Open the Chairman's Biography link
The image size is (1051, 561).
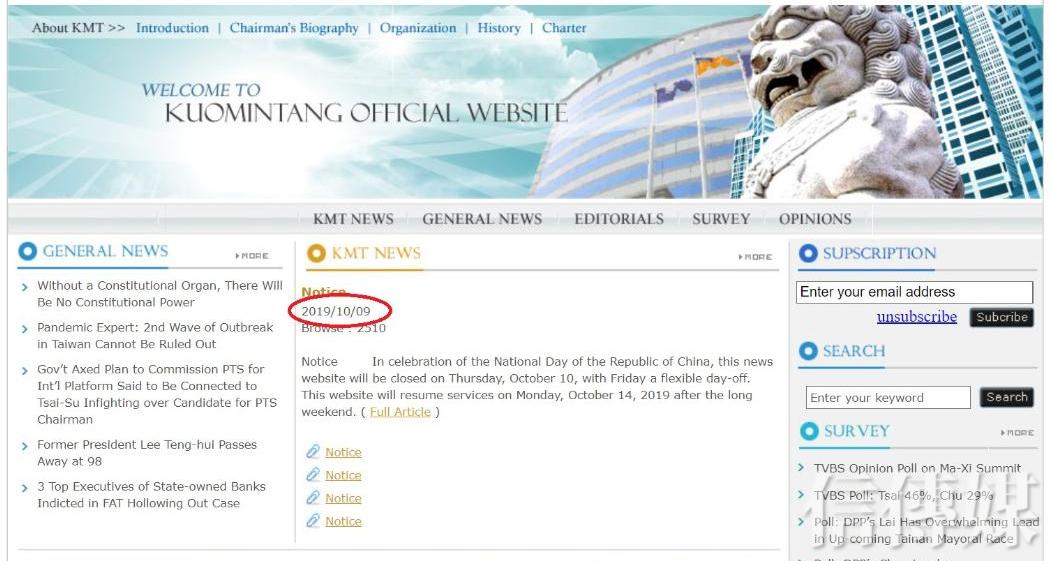pos(294,28)
